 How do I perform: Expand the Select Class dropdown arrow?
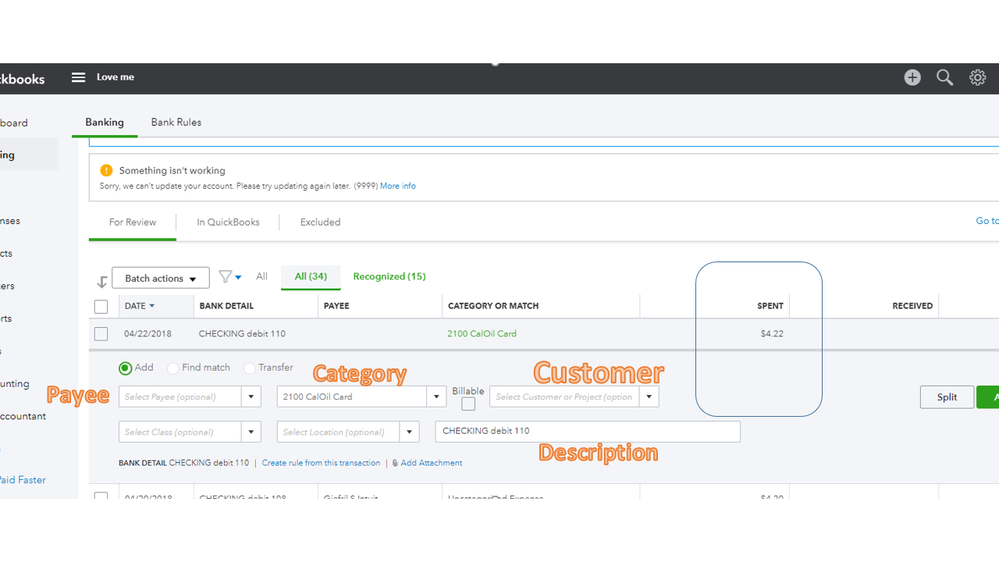251,432
